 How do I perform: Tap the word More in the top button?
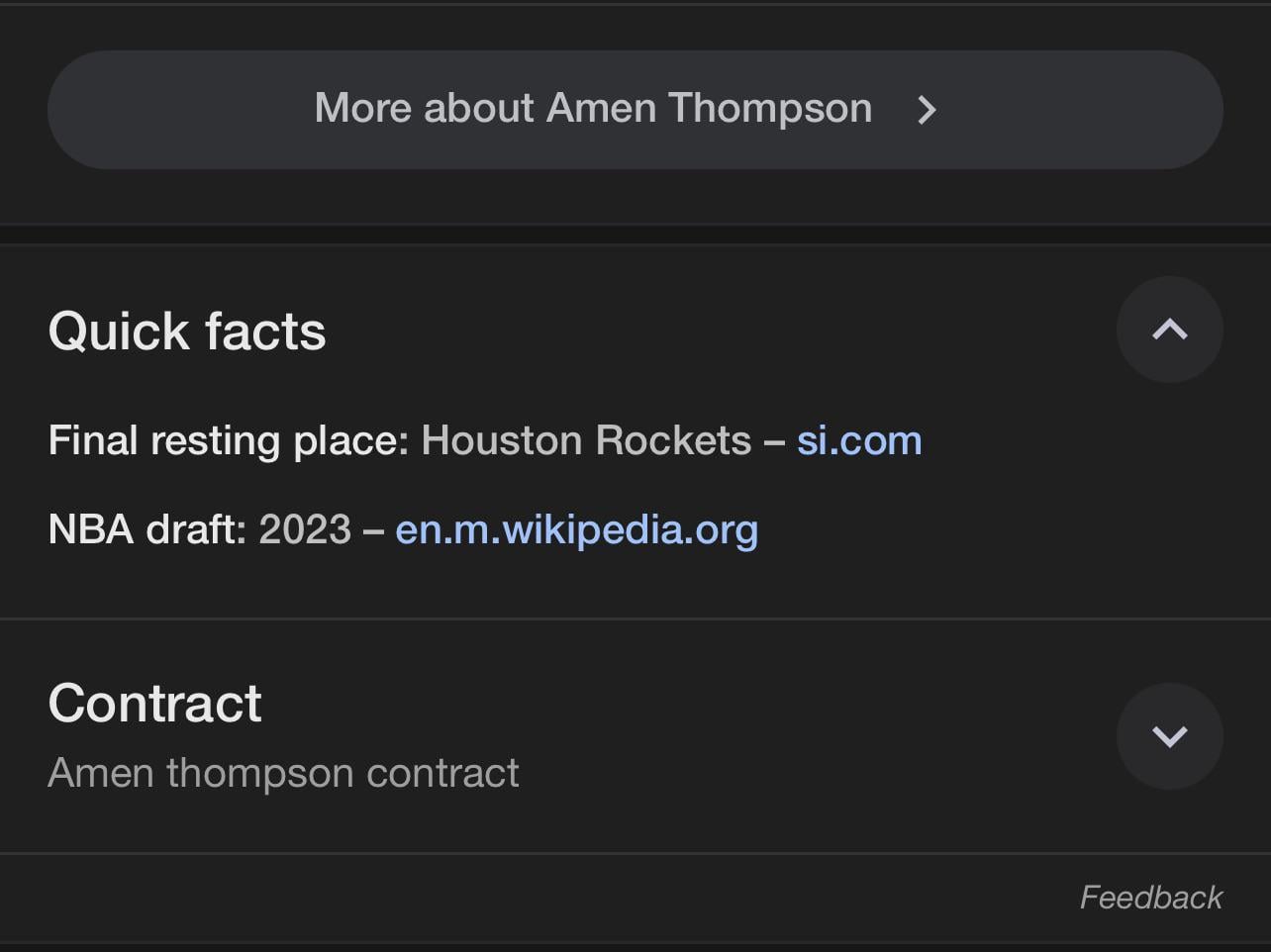363,108
